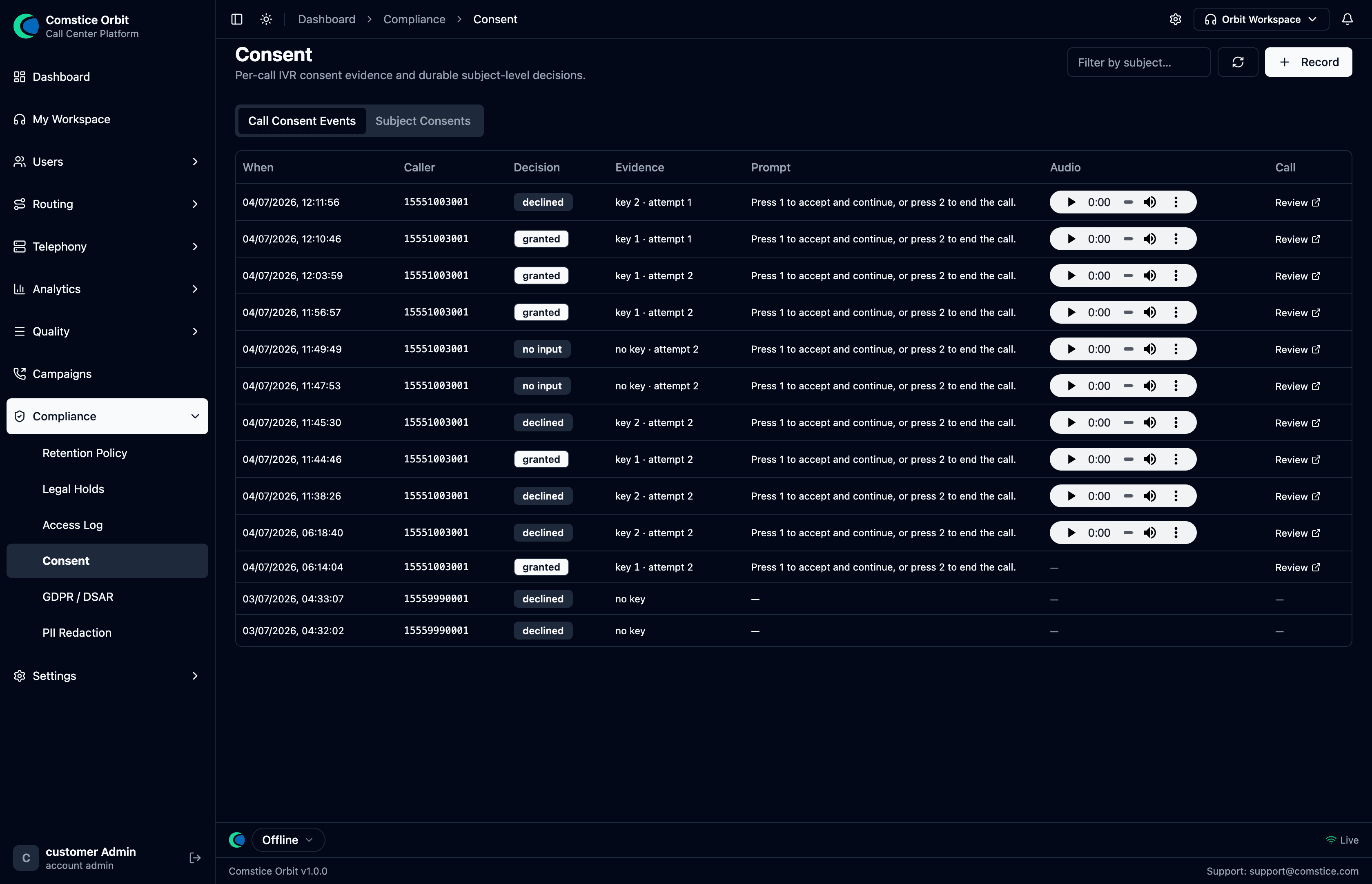Viewport: 1372px width, 884px height.
Task: Open My Workspace in sidebar
Action: tap(107, 120)
